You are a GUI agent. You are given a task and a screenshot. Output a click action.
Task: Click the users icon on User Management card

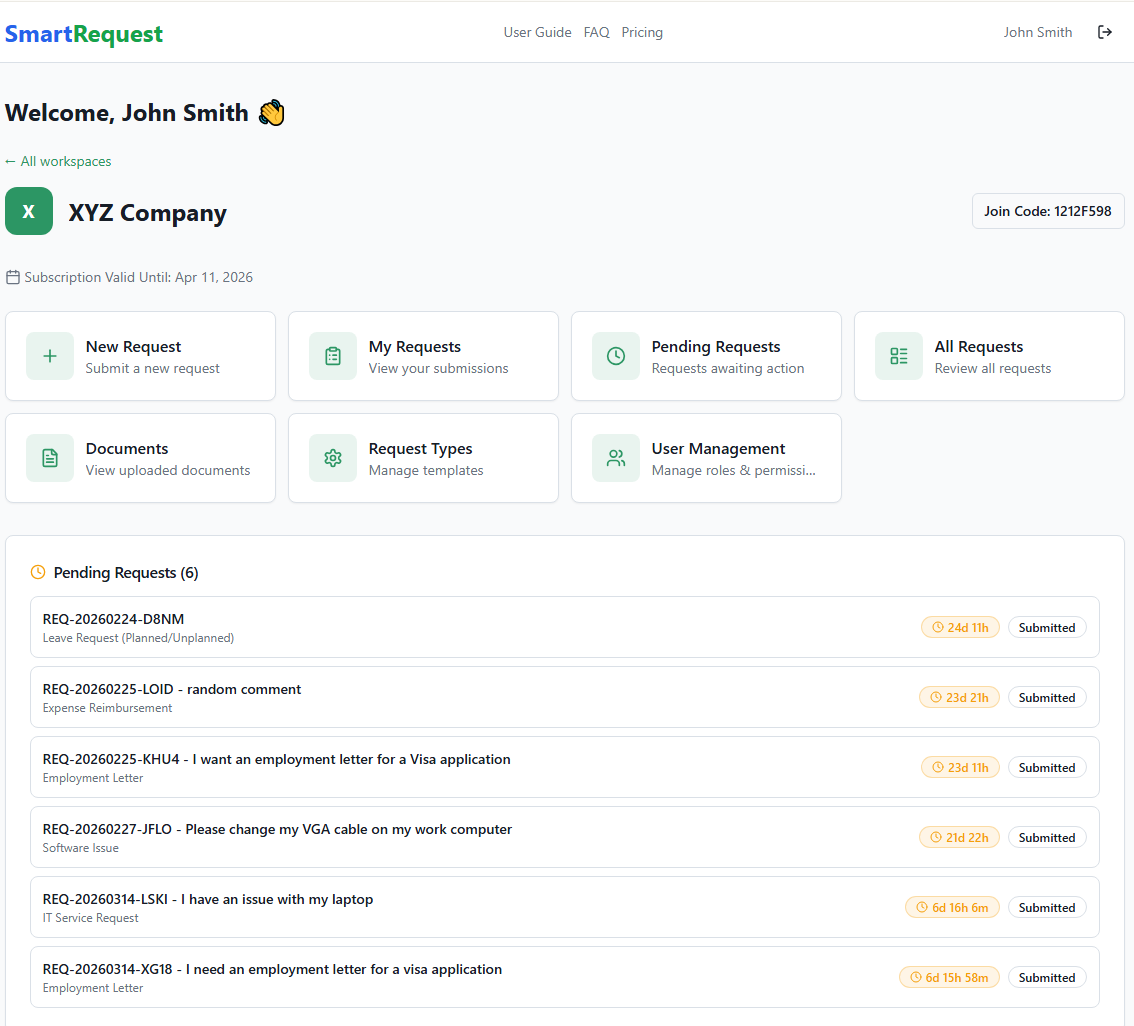[x=615, y=458]
